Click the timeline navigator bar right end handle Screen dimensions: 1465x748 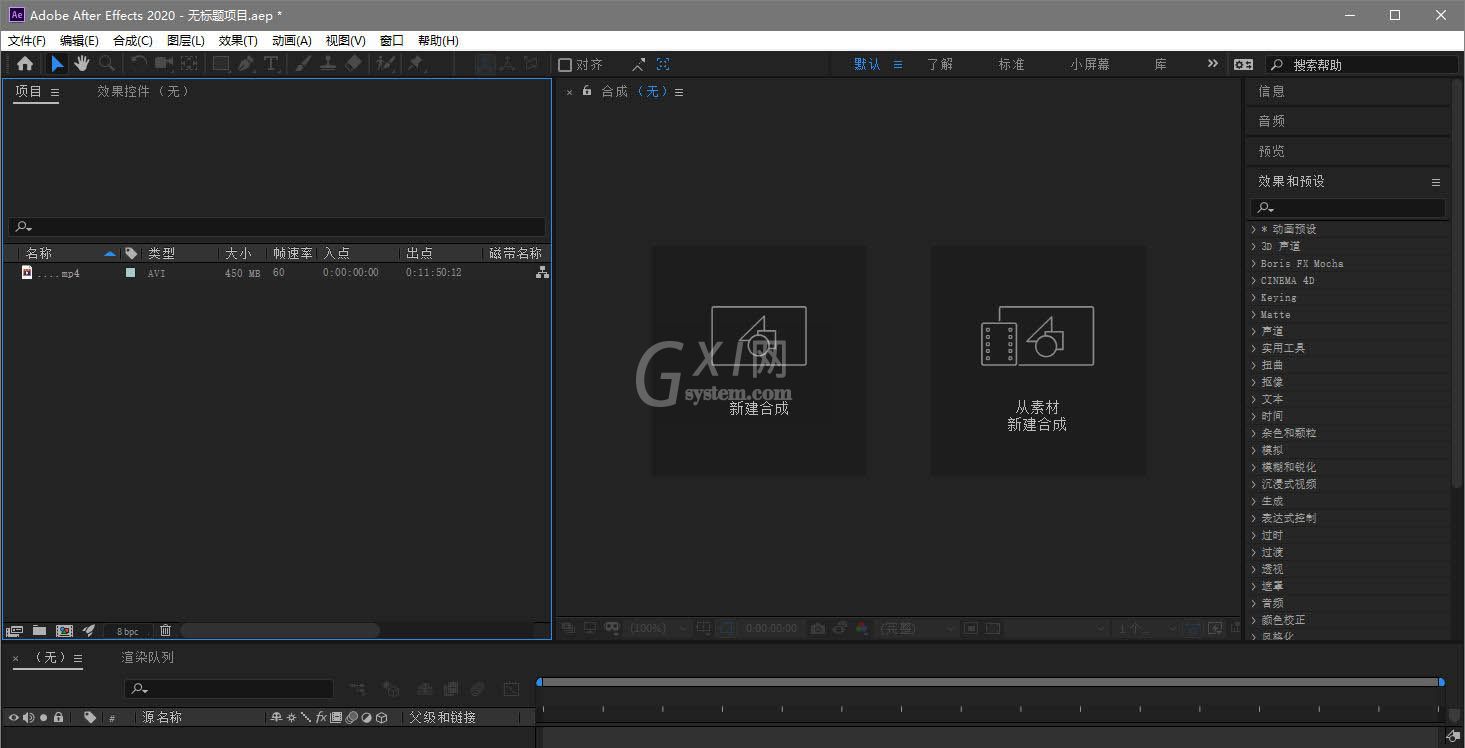(x=1441, y=682)
